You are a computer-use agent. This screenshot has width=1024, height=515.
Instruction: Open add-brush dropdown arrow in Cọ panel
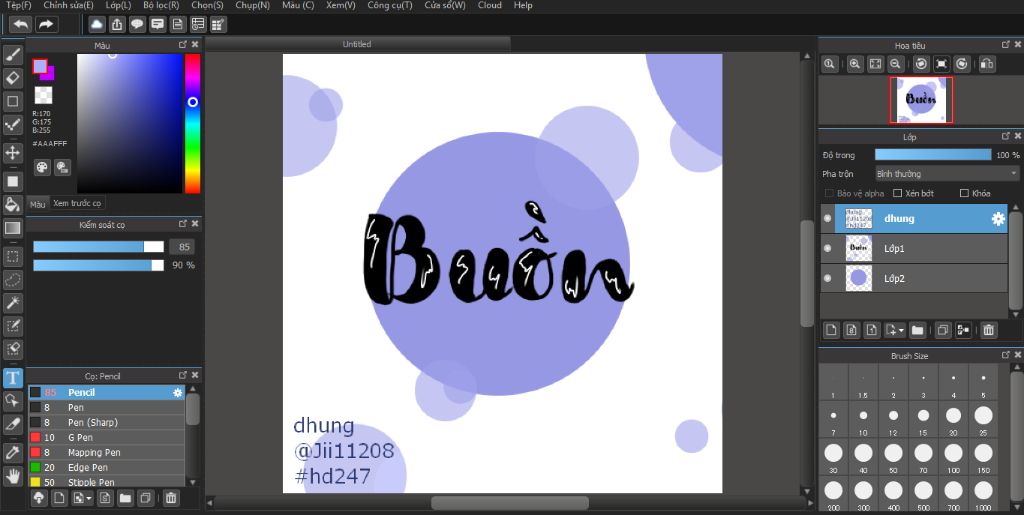pos(89,499)
